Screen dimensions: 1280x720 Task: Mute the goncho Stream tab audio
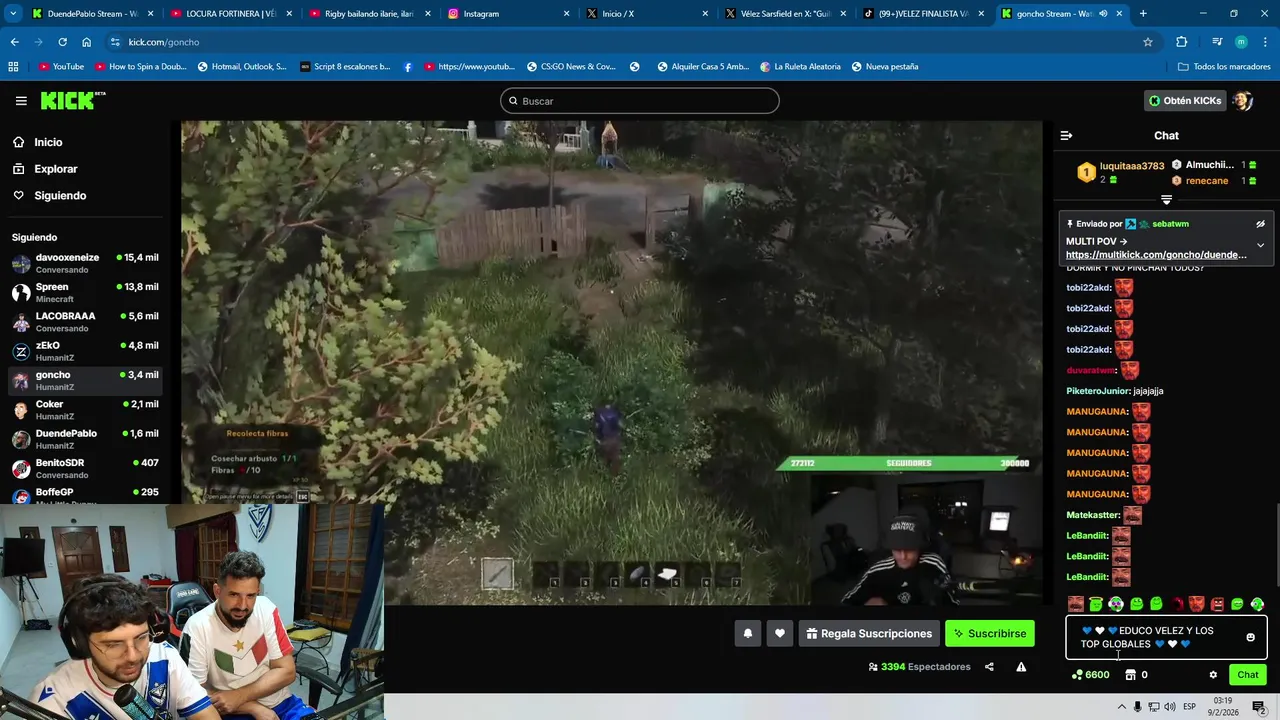[1104, 14]
